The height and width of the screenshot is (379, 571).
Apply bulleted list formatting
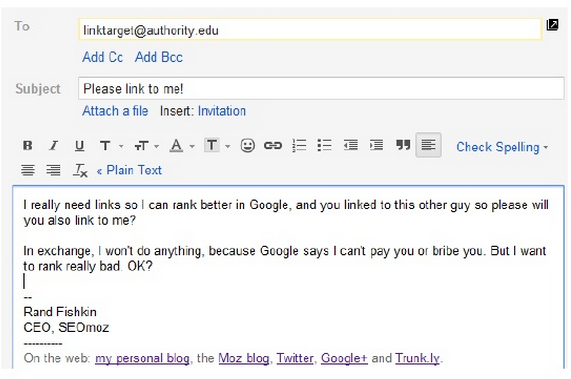[324, 145]
